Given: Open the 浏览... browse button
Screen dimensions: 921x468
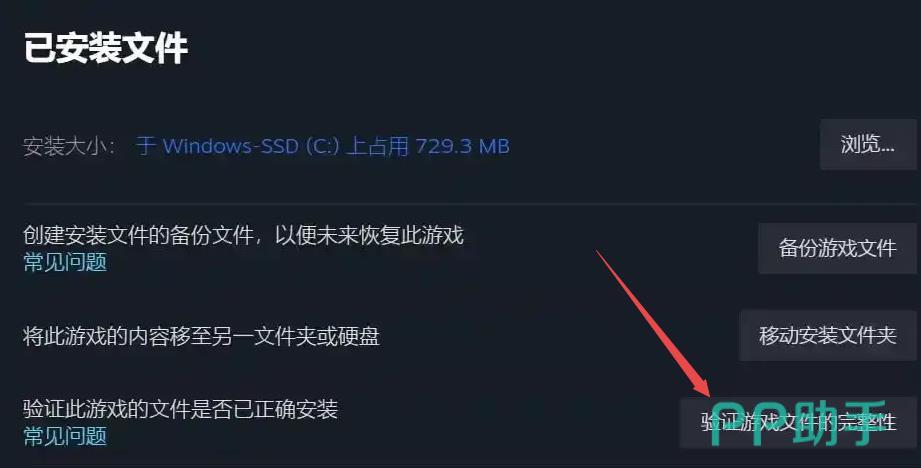Looking at the screenshot, I should click(868, 144).
